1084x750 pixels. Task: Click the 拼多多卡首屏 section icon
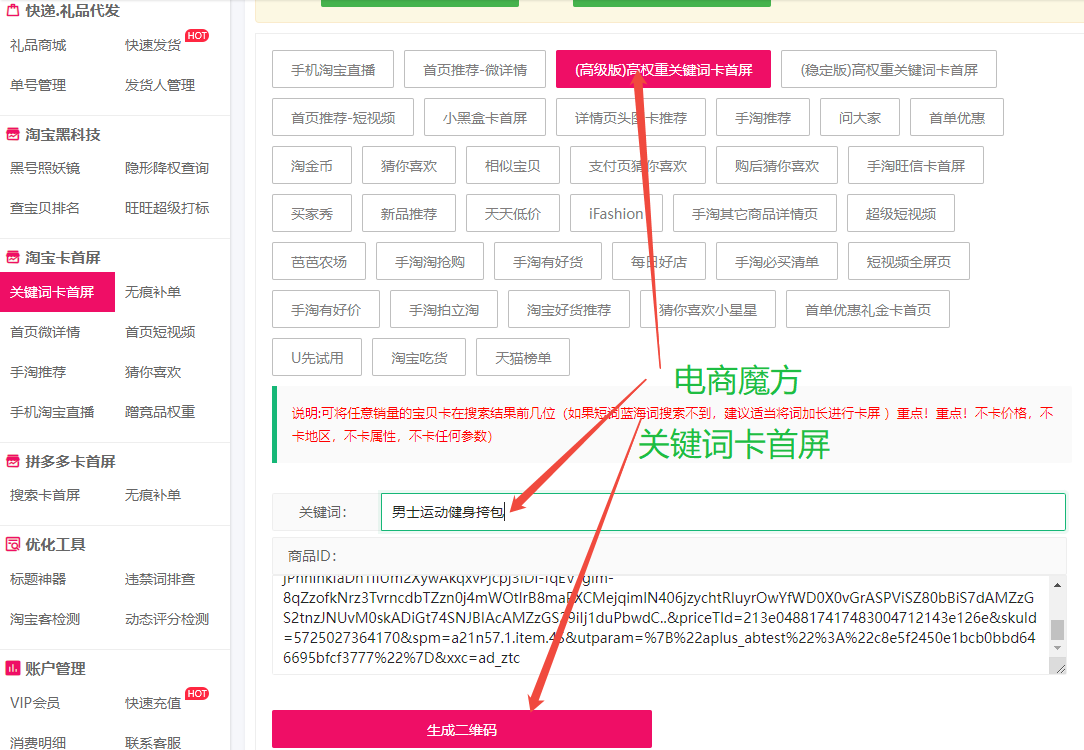[x=12, y=461]
